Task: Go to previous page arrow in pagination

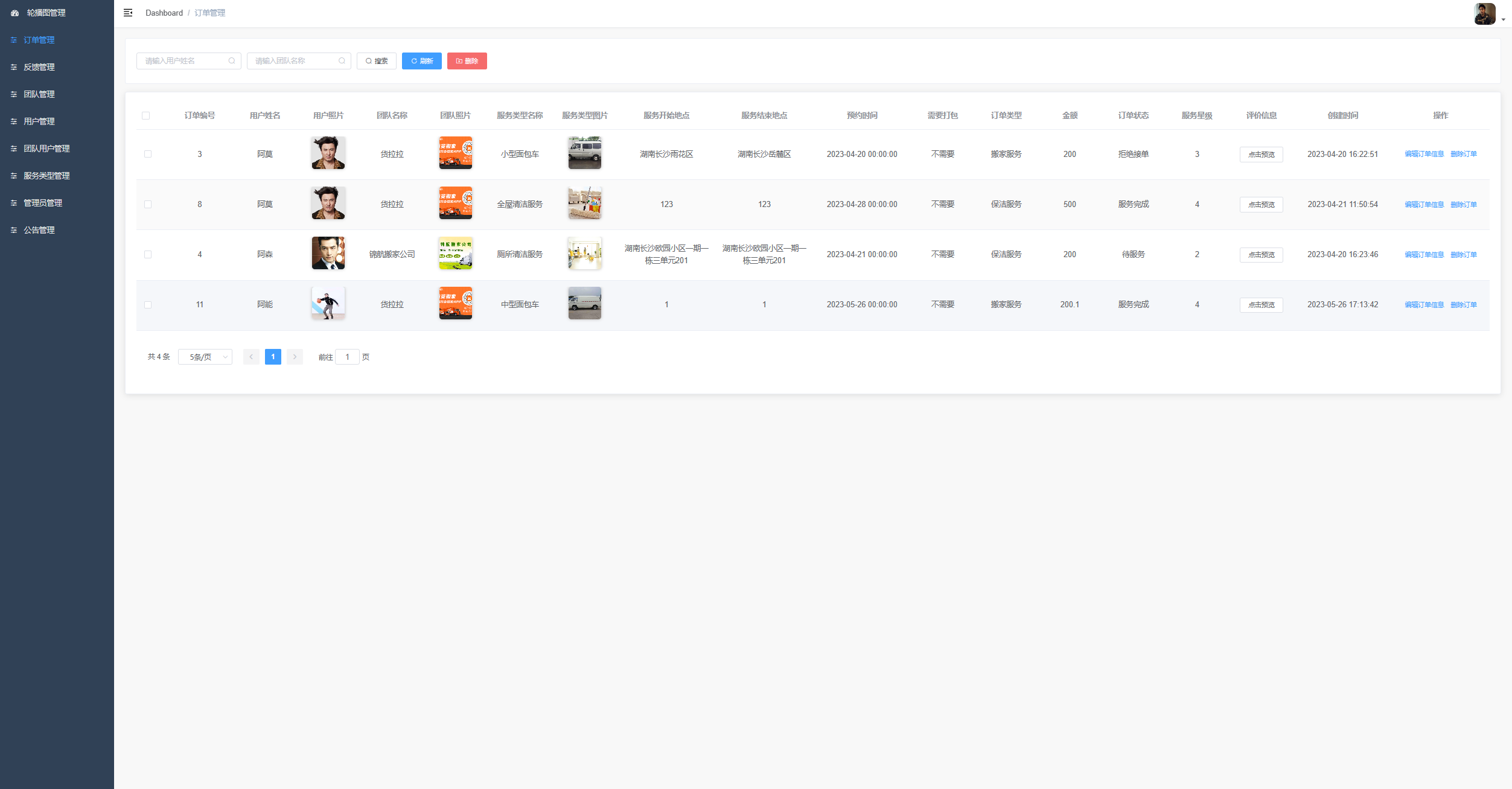Action: [251, 357]
